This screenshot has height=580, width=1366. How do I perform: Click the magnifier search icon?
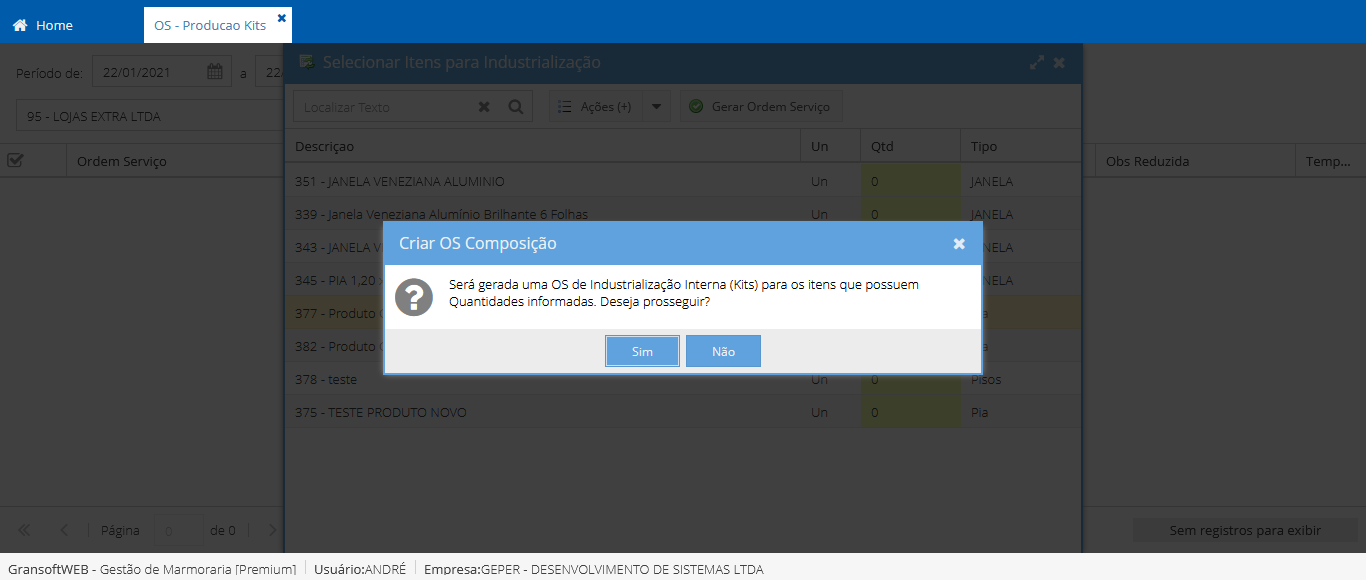tap(516, 107)
